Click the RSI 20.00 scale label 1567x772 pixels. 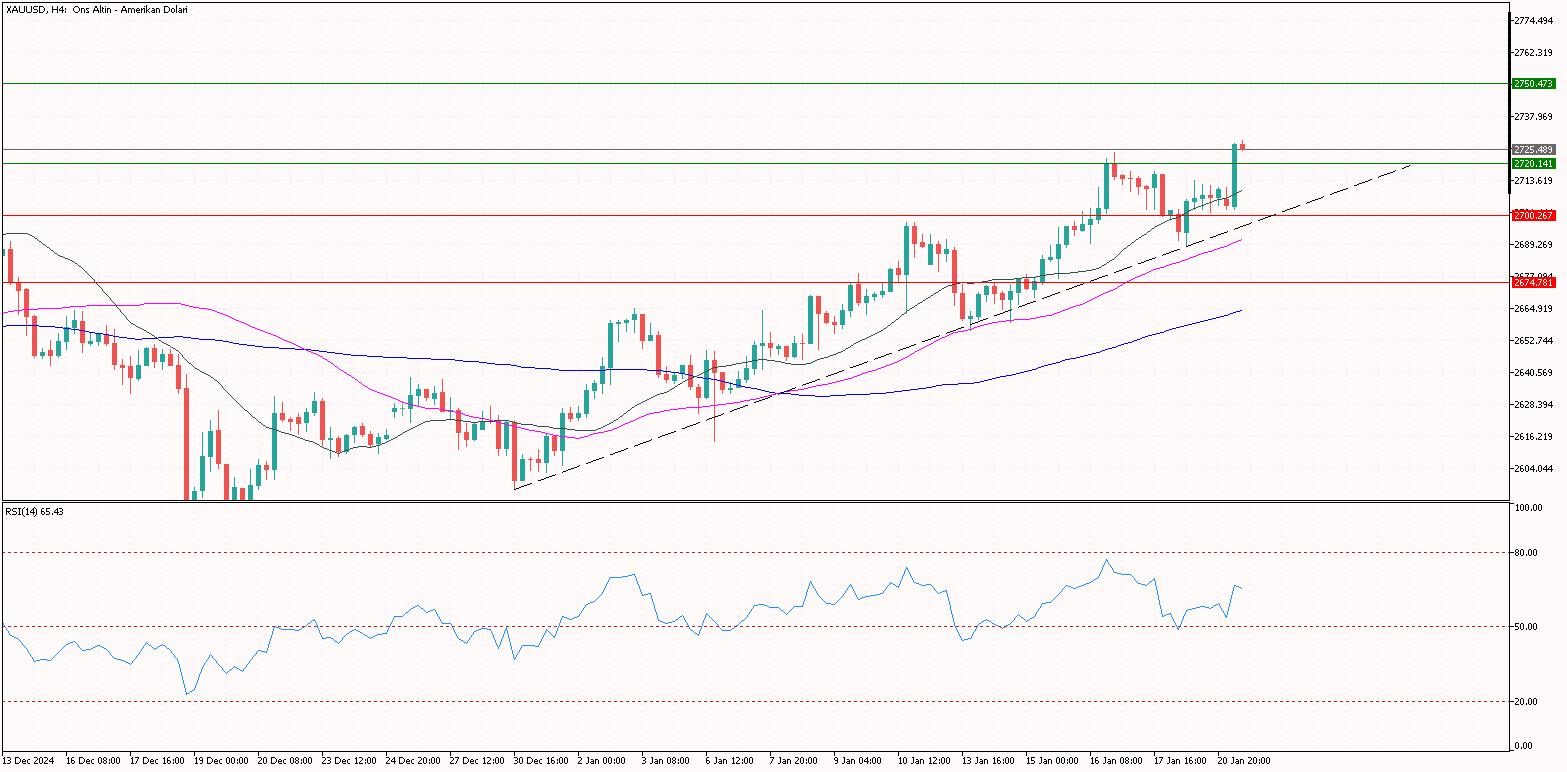point(1527,702)
